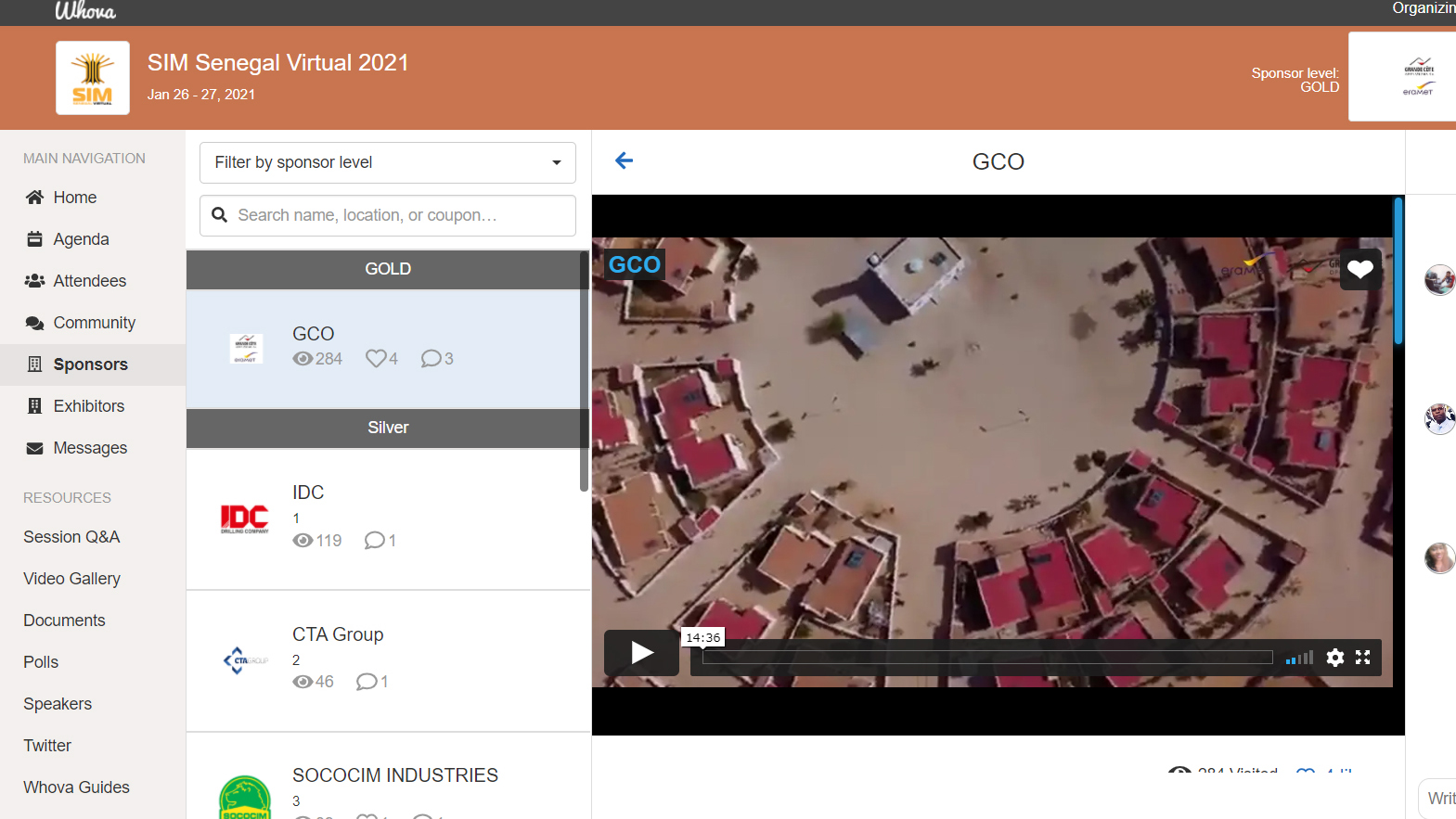The width and height of the screenshot is (1456, 819).
Task: Enter fullscreen mode on the video
Action: tap(1362, 658)
